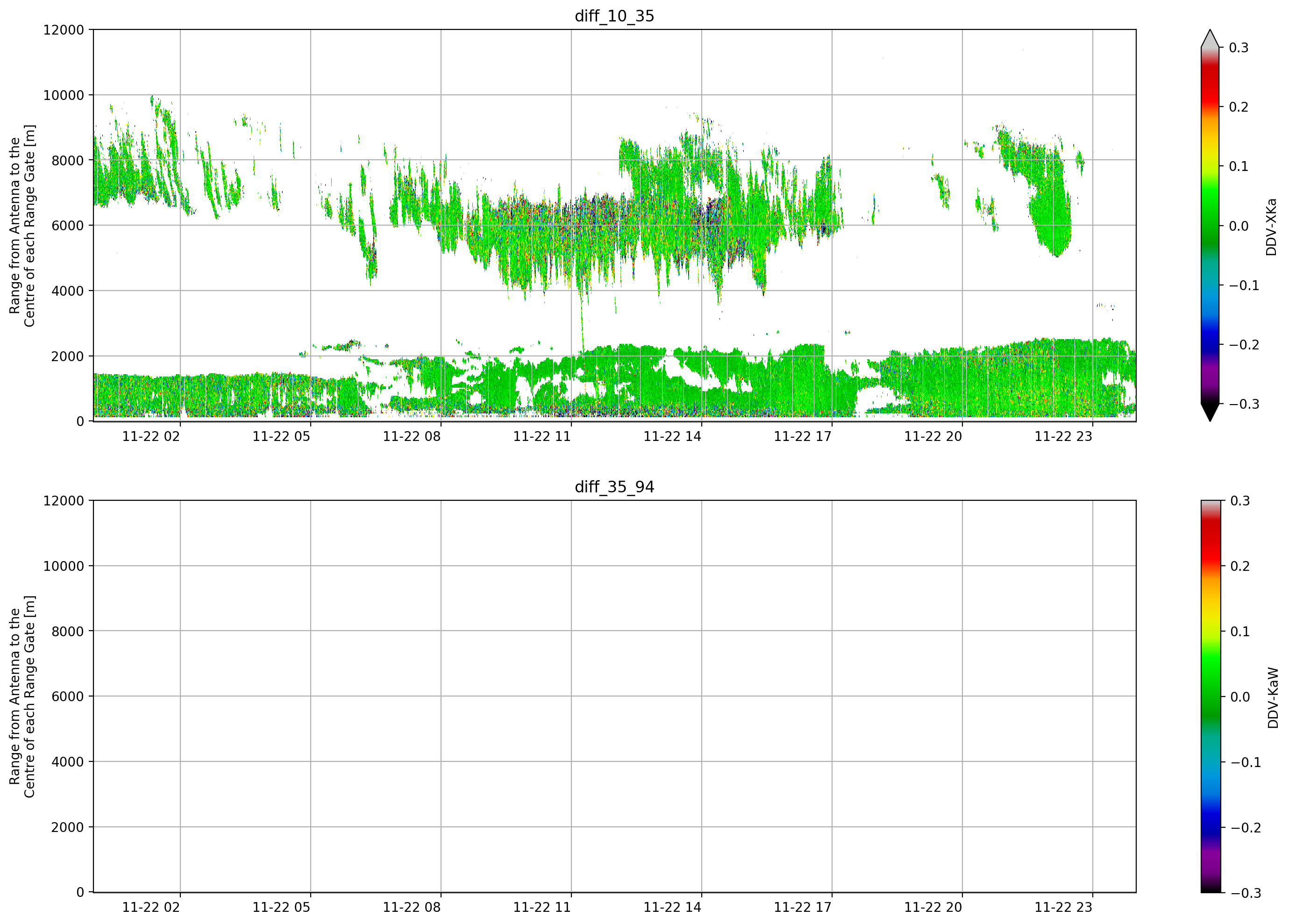
Task: Click the −0.1 tick on DDV-XKa colorbar
Action: tap(1244, 285)
